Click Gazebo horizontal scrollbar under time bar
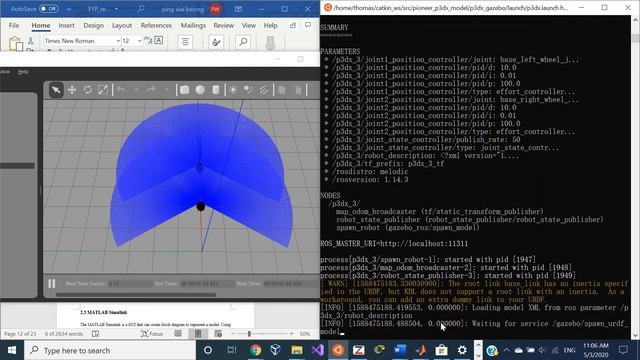The image size is (640, 360). 136,294
